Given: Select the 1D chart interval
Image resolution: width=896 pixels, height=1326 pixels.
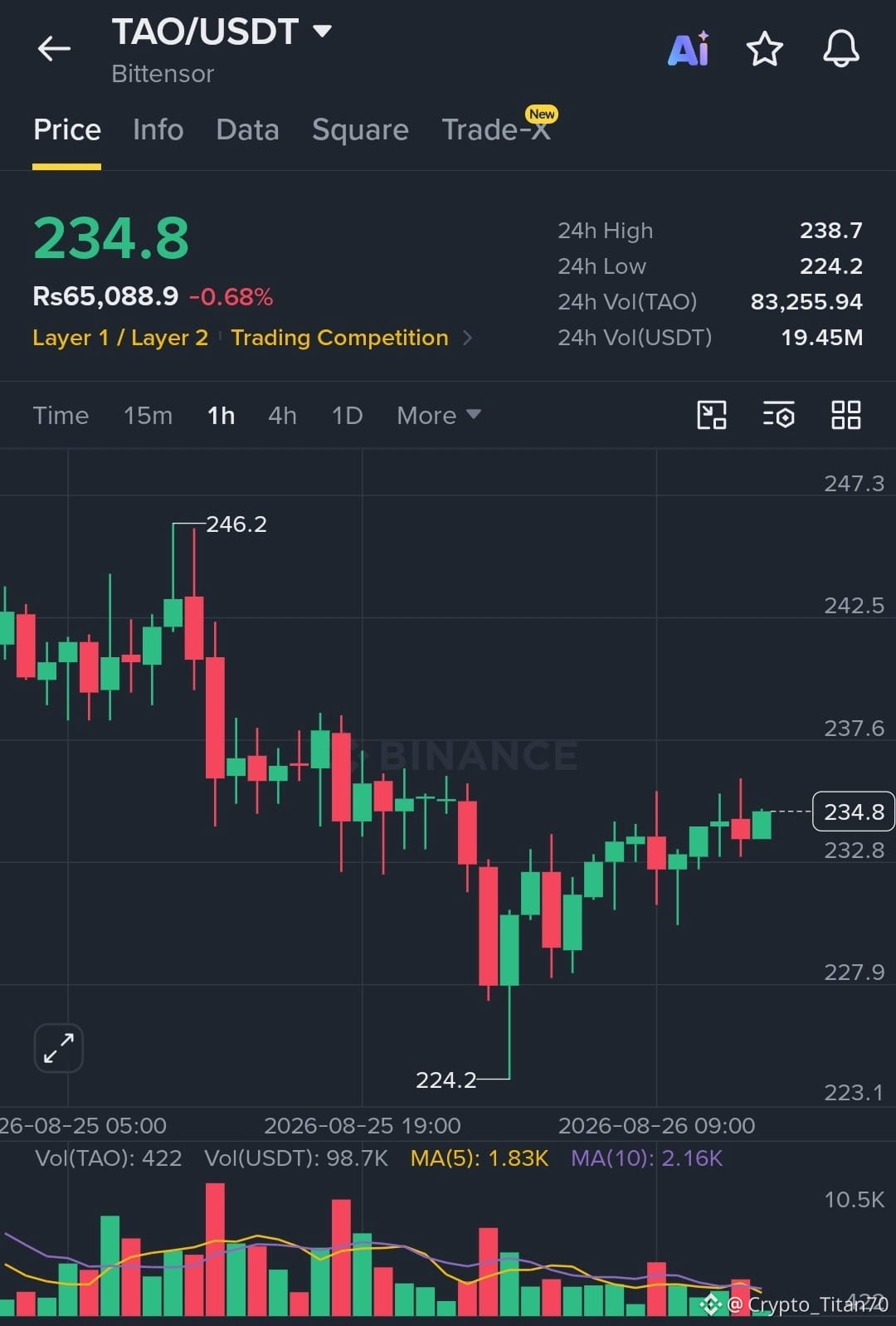Looking at the screenshot, I should tap(347, 415).
